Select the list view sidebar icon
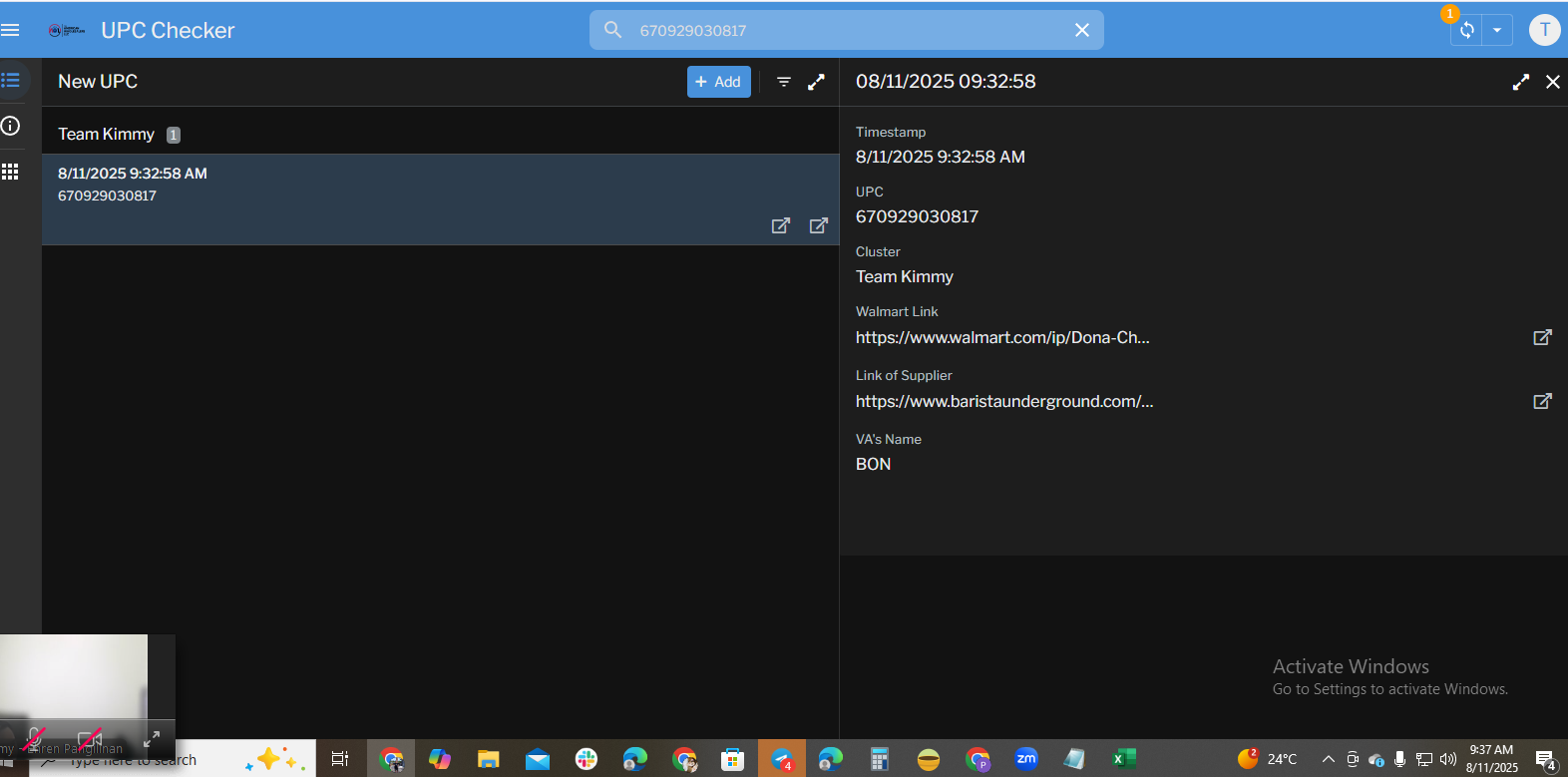 coord(10,80)
